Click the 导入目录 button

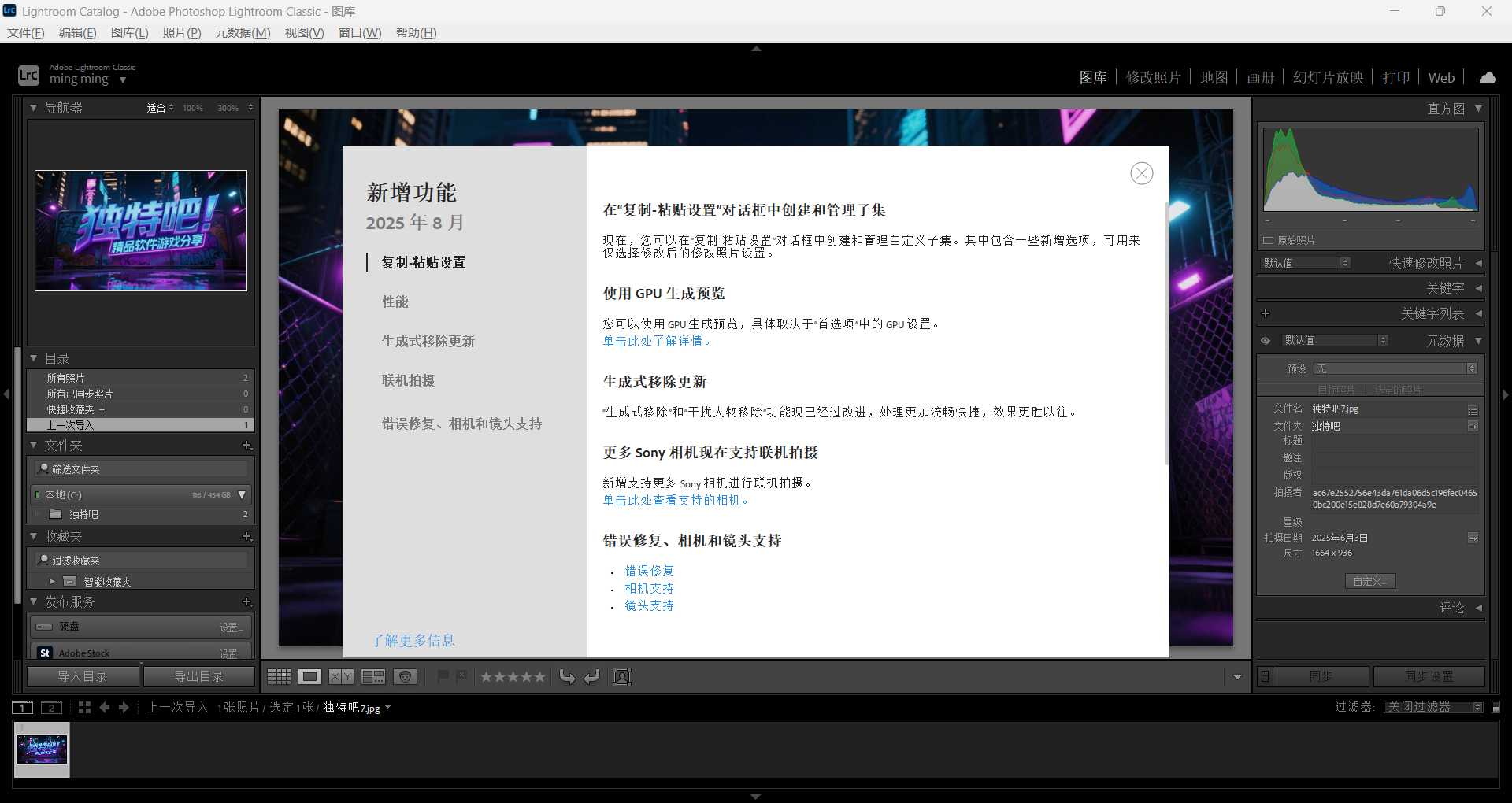(x=83, y=676)
